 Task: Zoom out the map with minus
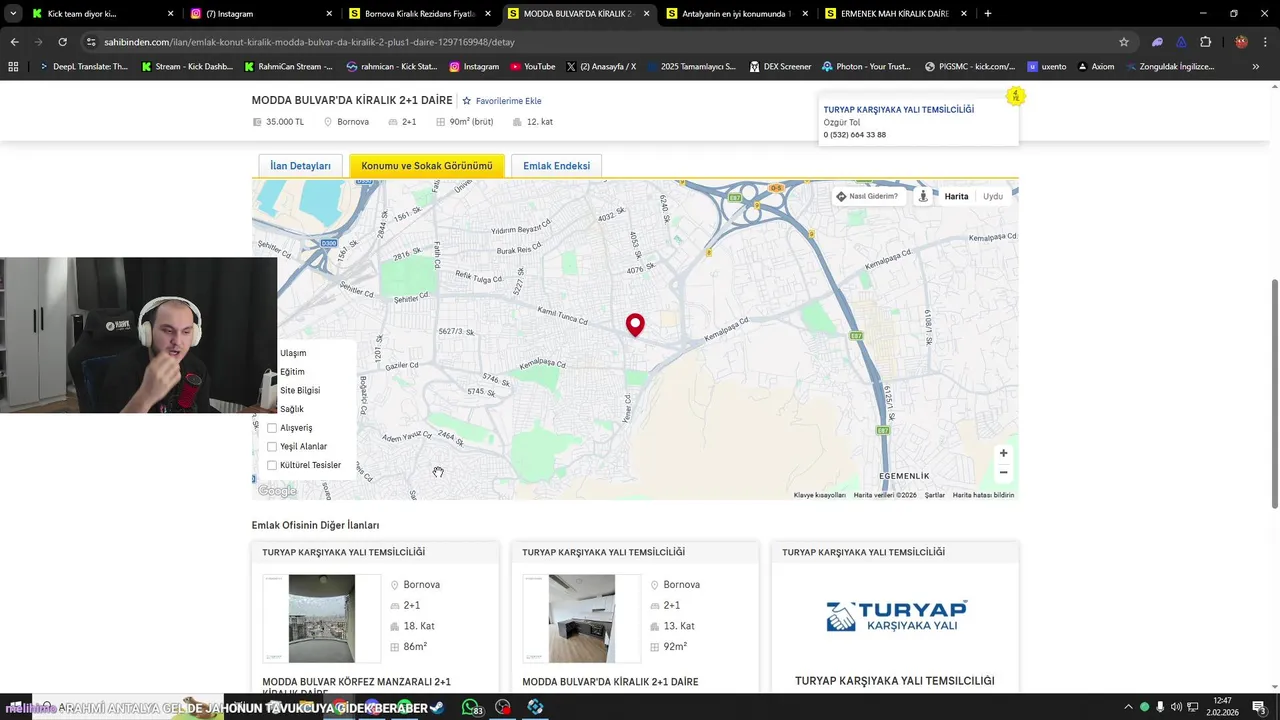point(1004,472)
